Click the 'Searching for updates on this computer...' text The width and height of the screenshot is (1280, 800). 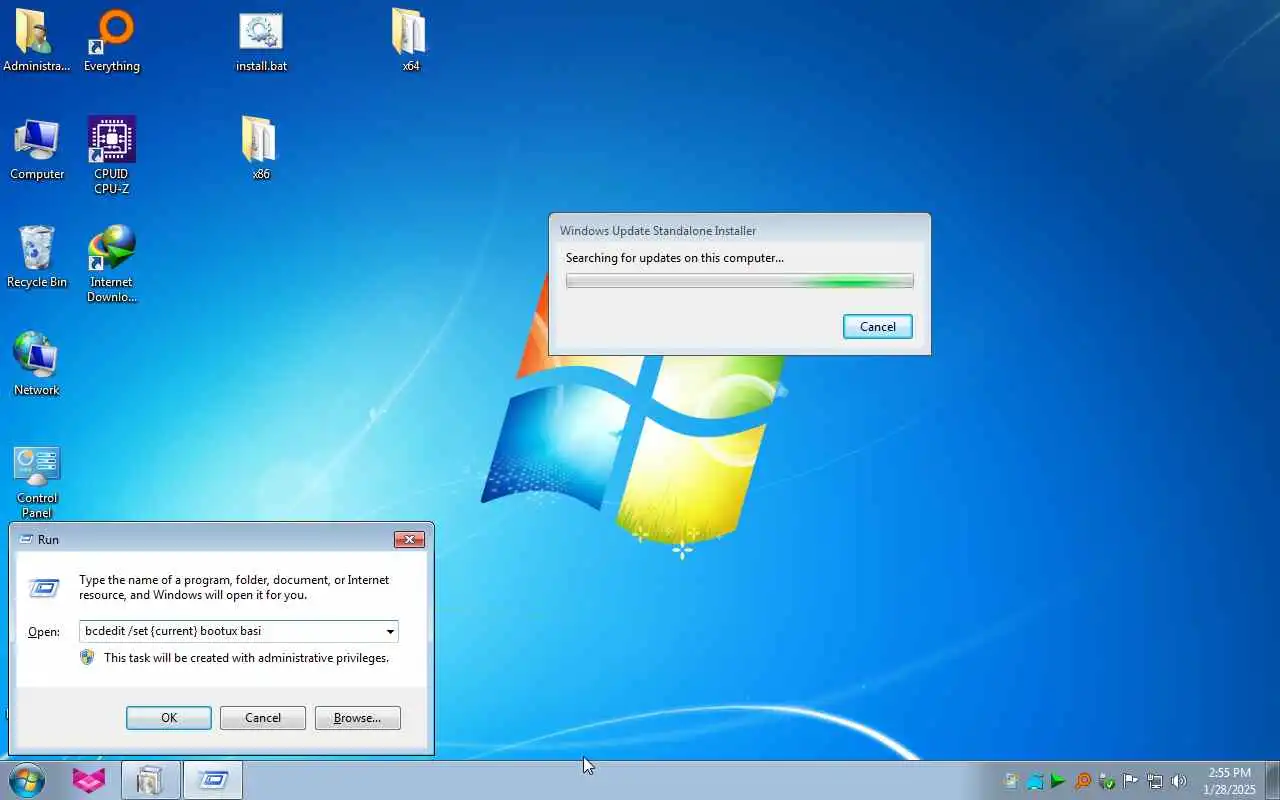675,258
